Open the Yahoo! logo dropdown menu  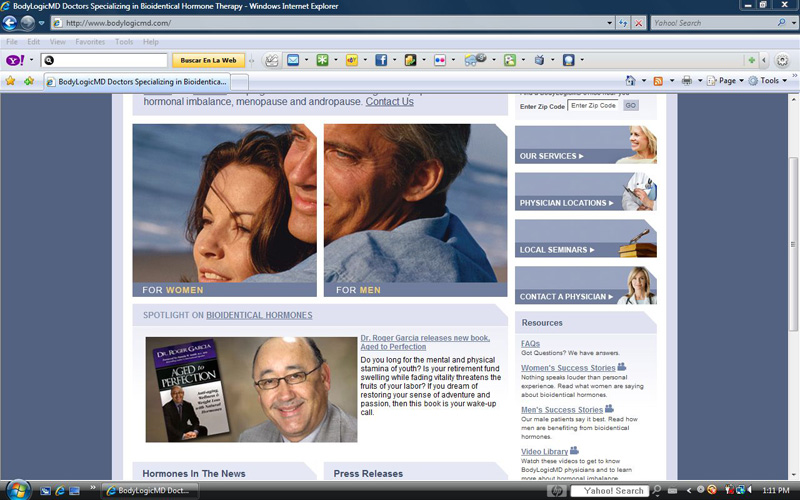point(17,60)
